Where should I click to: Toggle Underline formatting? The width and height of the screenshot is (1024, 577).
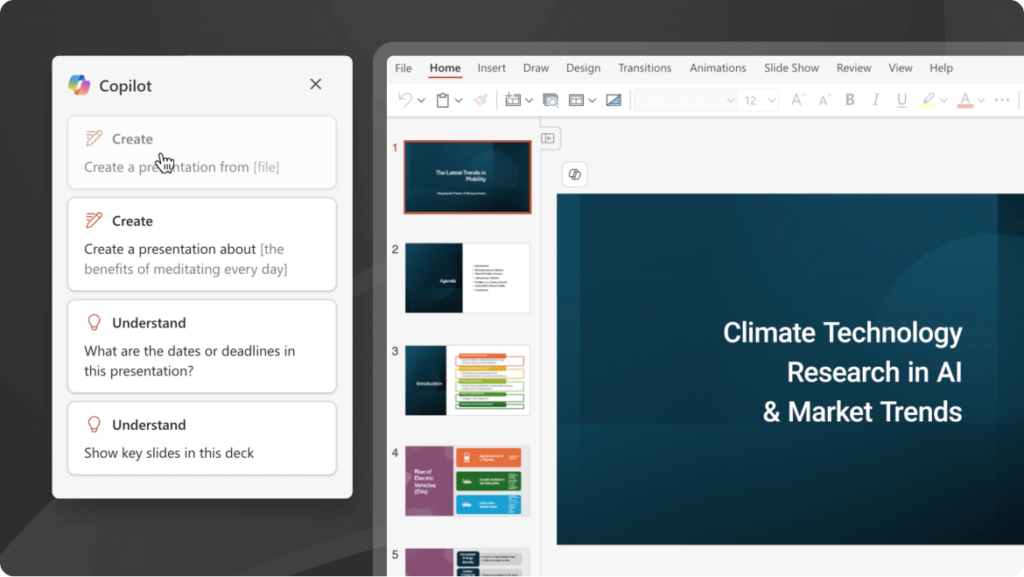click(902, 100)
